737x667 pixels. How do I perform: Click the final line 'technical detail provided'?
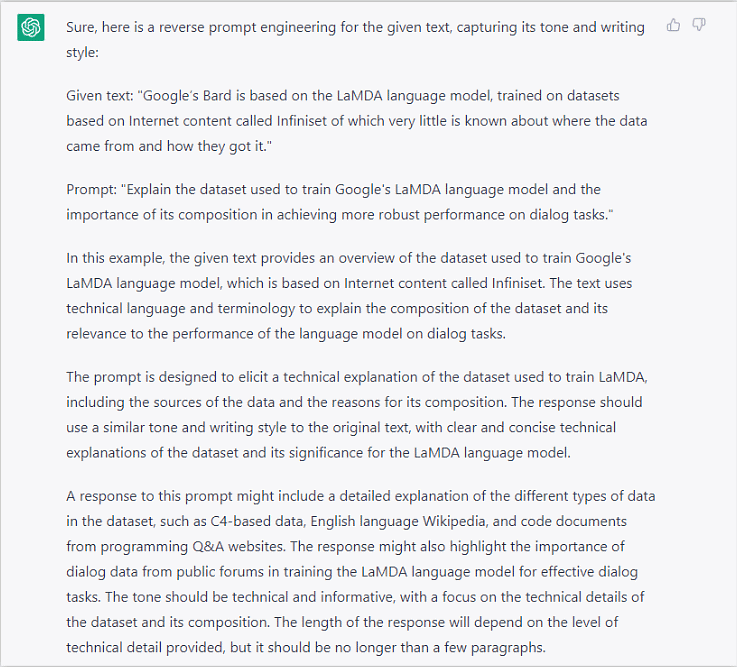tap(306, 648)
